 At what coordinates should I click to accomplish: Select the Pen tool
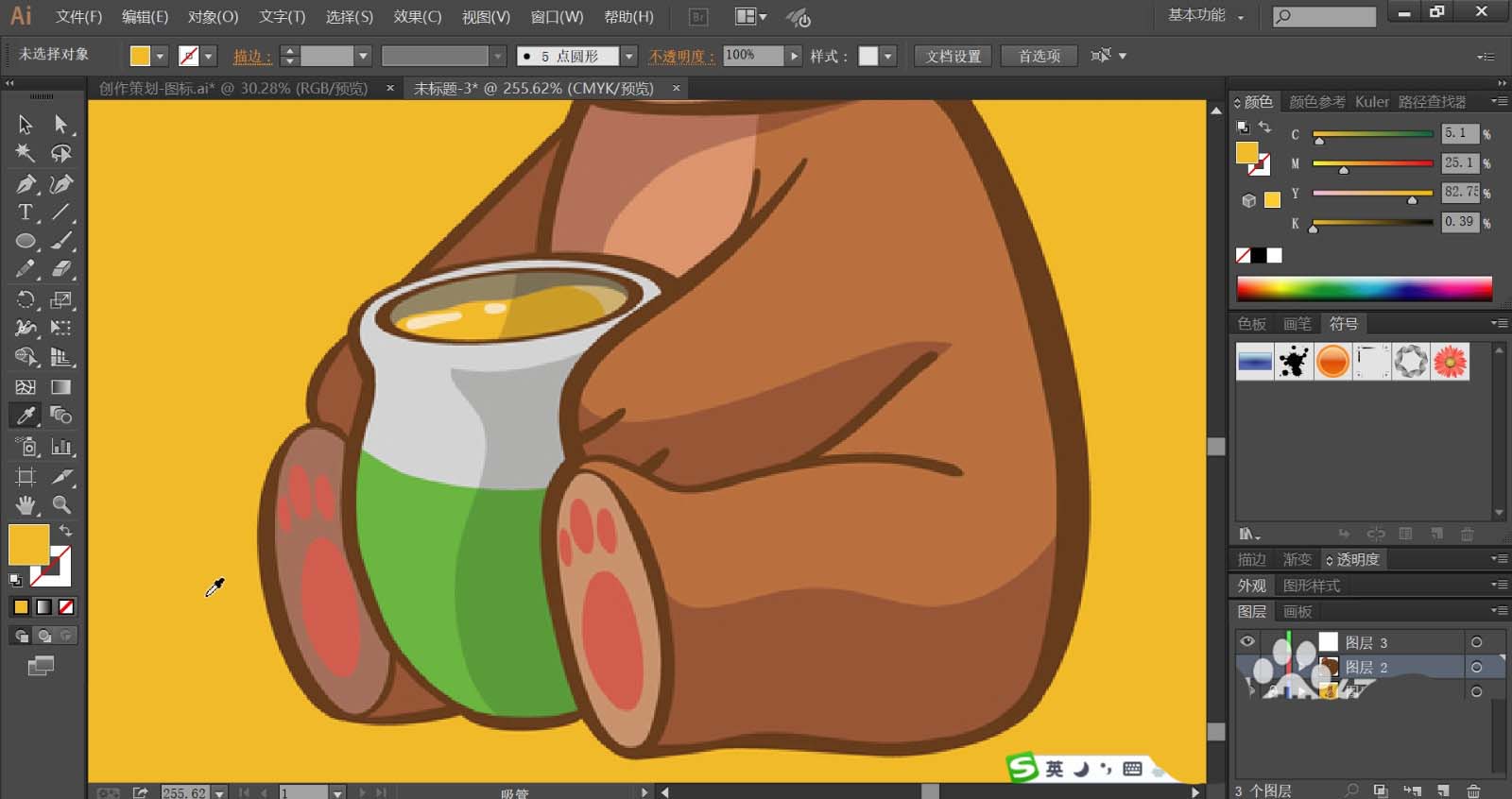pos(26,183)
